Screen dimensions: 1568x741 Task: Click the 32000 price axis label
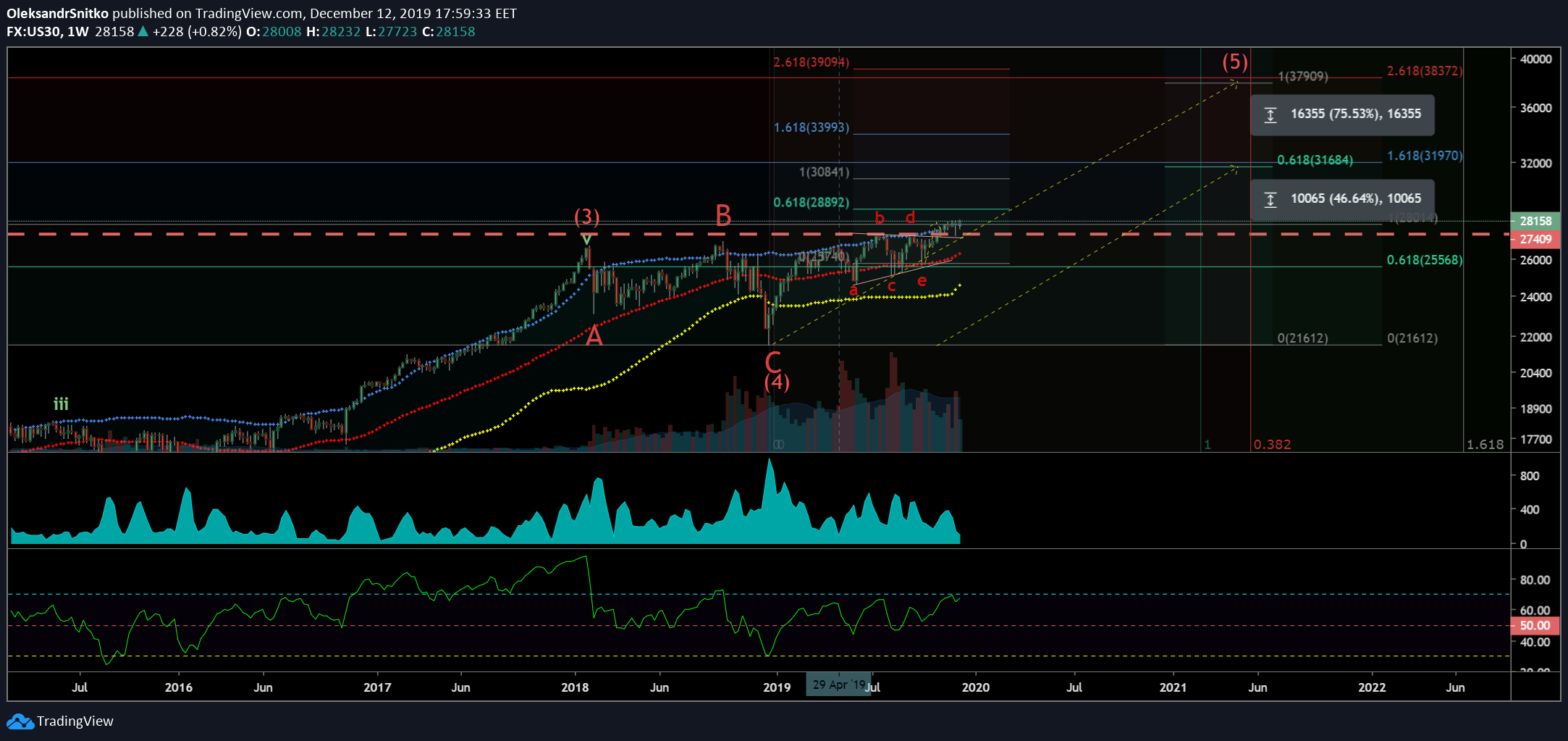(1535, 164)
